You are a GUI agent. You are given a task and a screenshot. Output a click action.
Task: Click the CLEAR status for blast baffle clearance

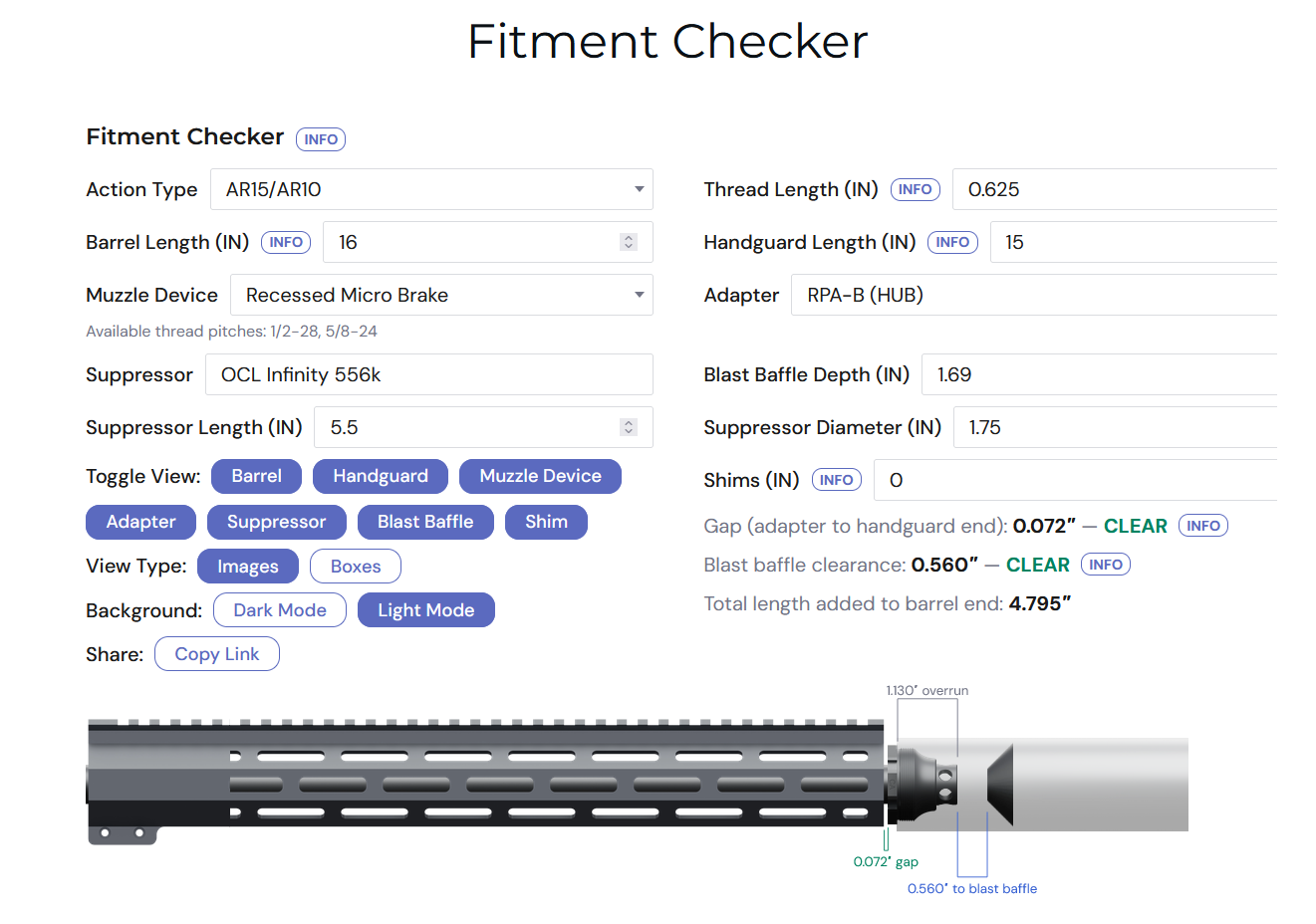1037,565
